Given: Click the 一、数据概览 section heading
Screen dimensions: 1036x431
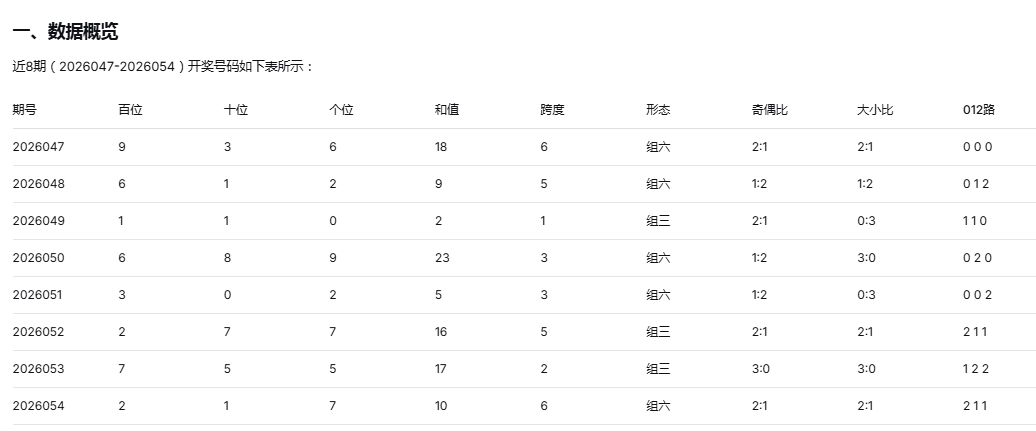Looking at the screenshot, I should tap(66, 32).
